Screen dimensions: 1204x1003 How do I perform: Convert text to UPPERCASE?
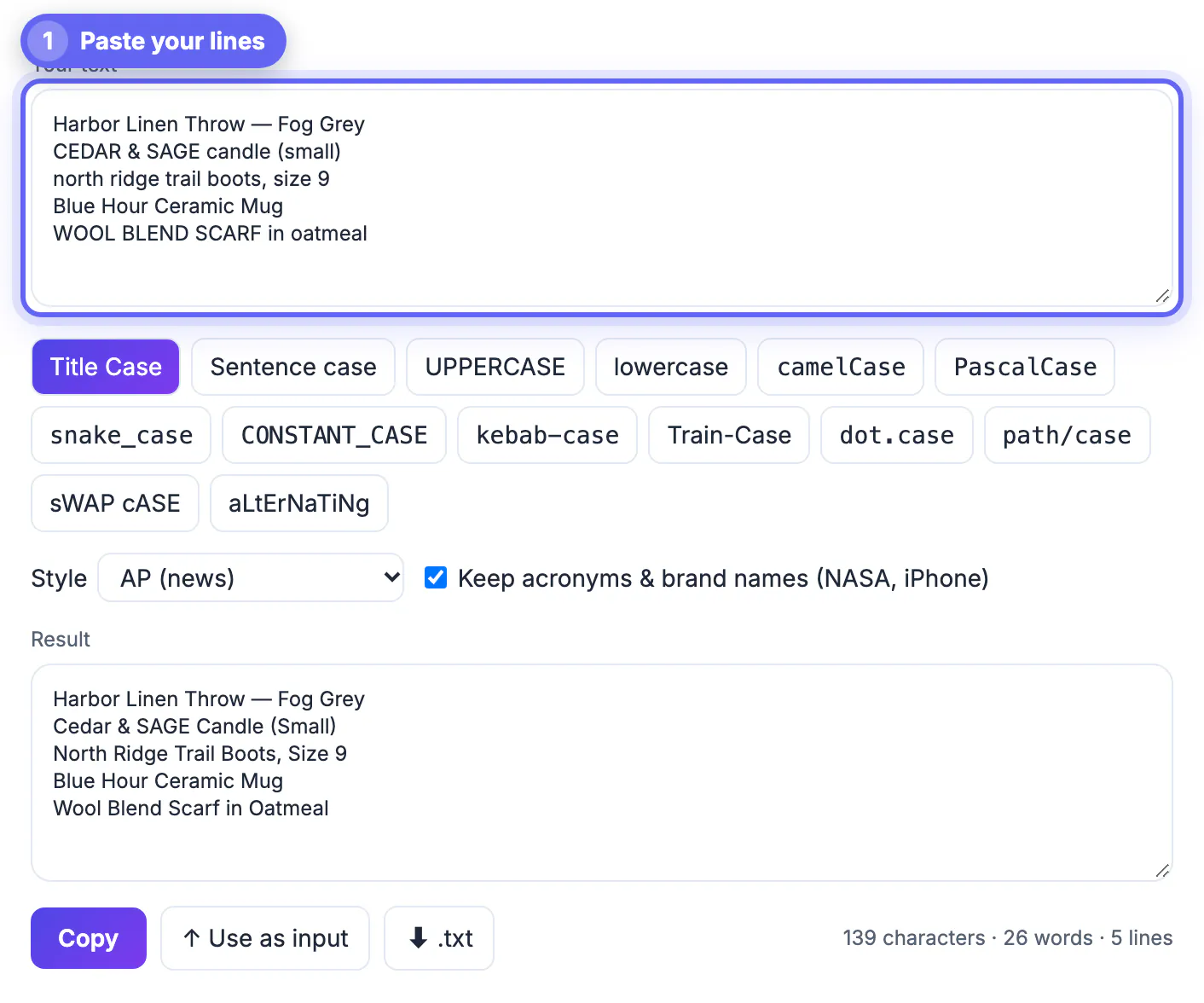495,367
